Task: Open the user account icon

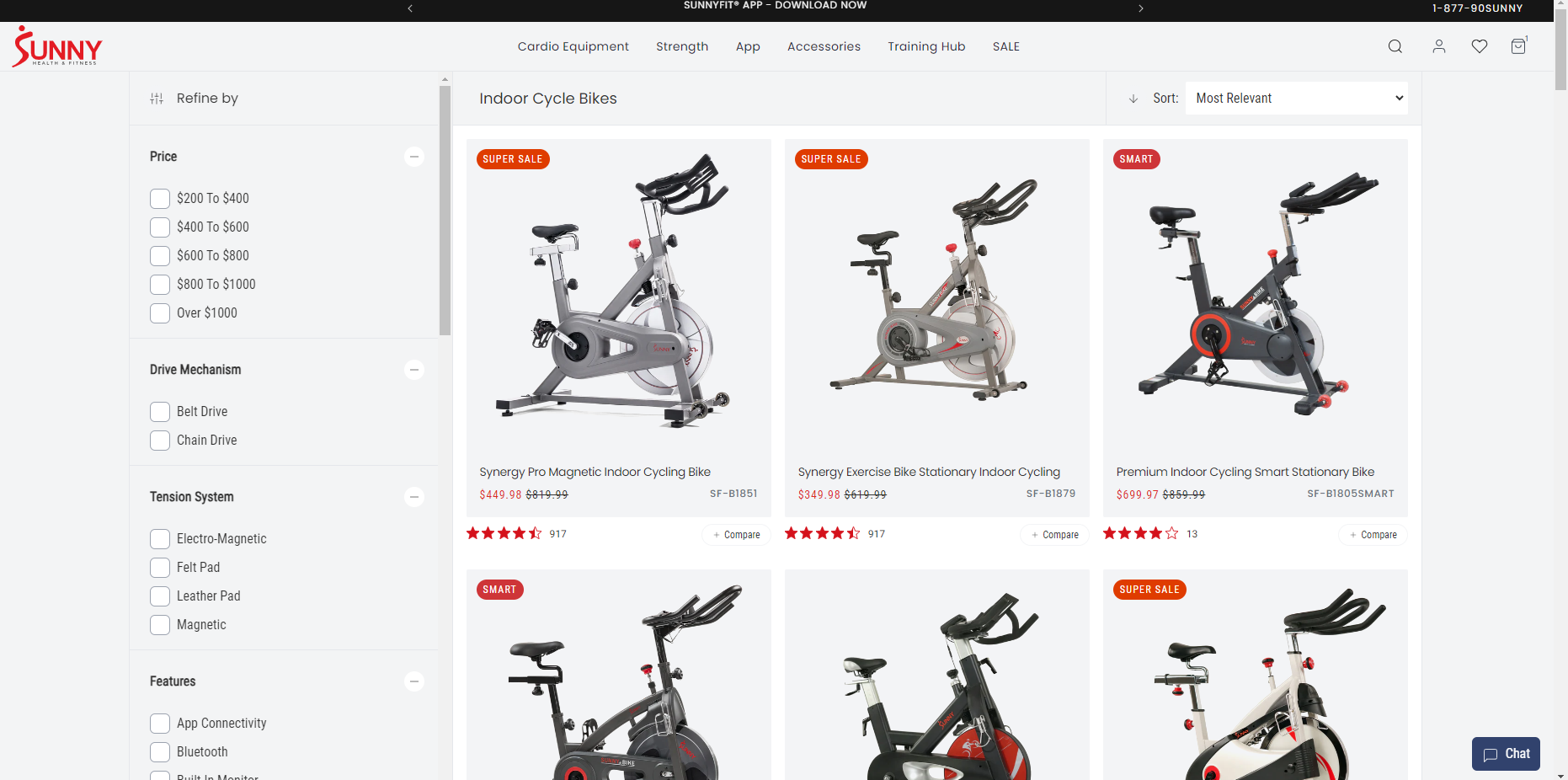Action: (1439, 46)
